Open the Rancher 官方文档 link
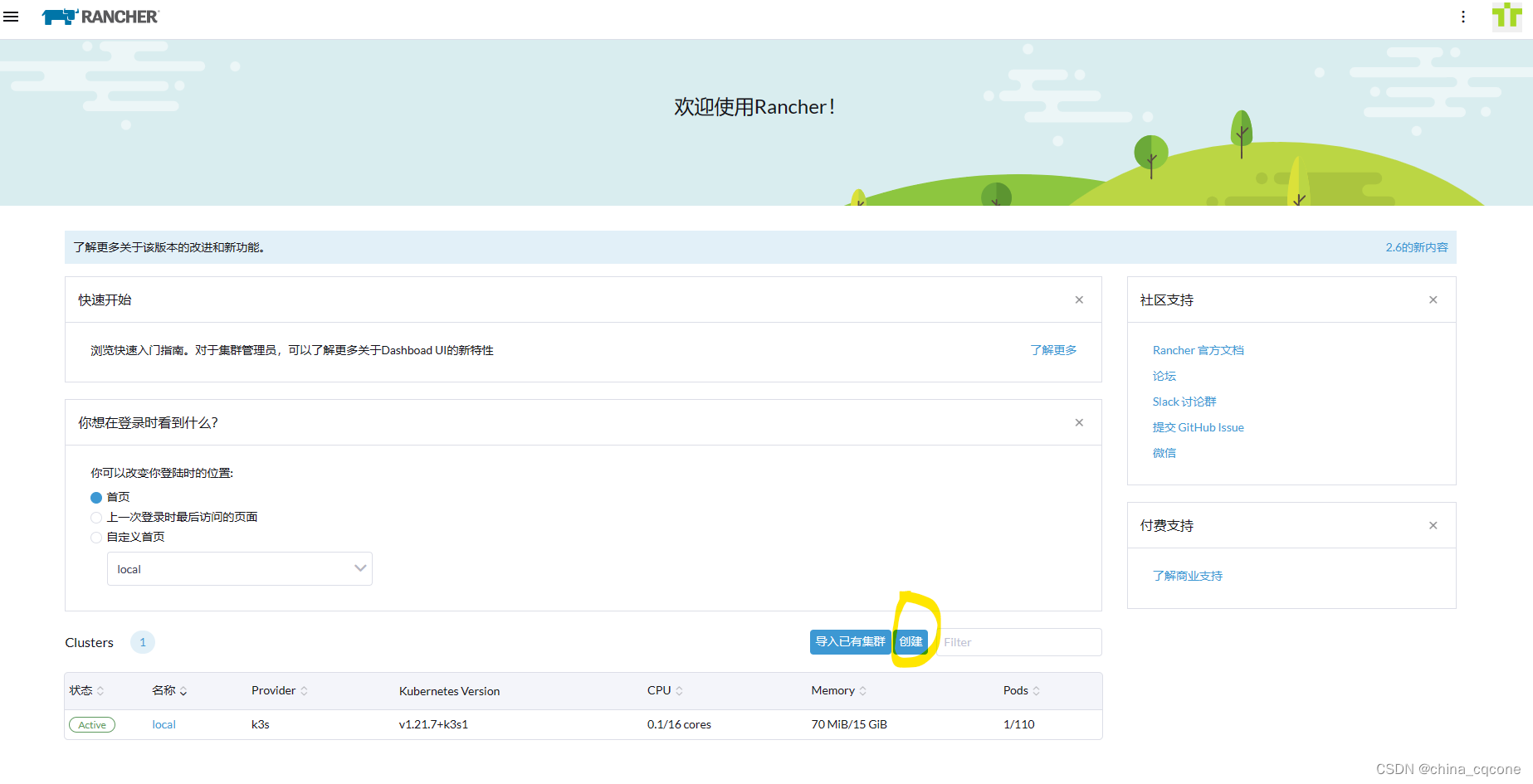The height and width of the screenshot is (784, 1533). [1198, 350]
